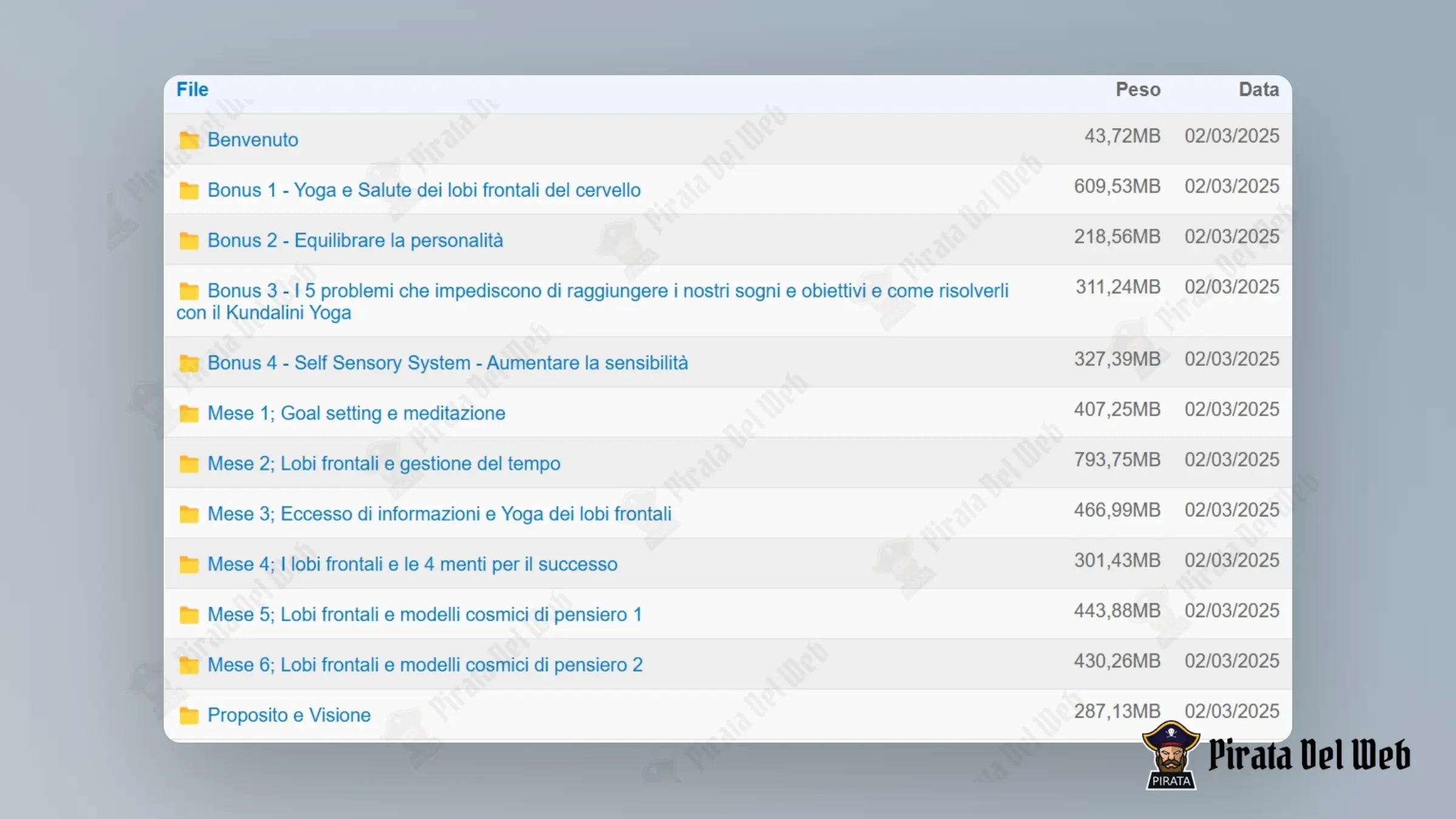Open Mese 4; le 4 menti per il successo
The image size is (1456, 819).
[x=413, y=564]
